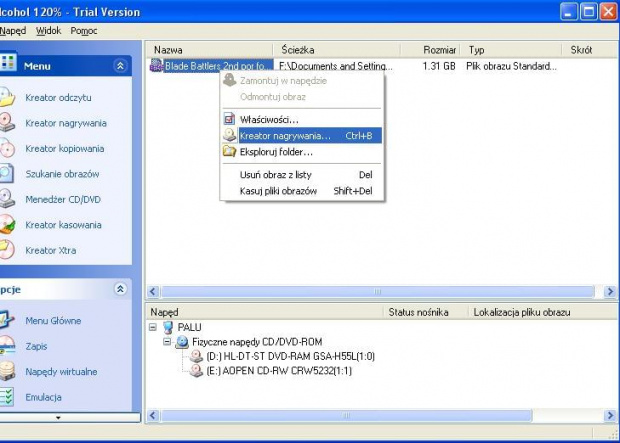Click image list scrollbar left arrow

point(153,292)
